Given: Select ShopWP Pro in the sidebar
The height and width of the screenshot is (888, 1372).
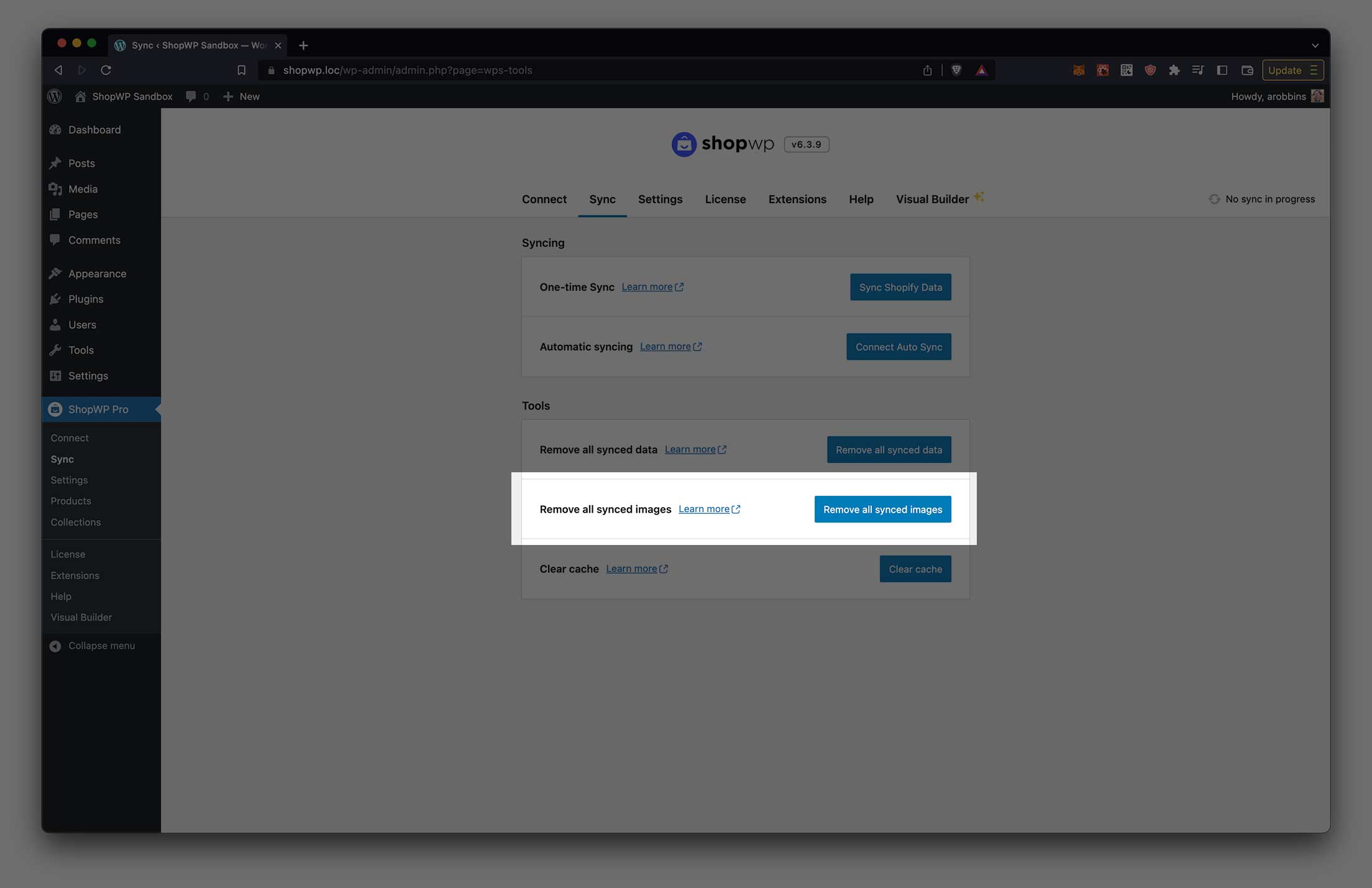Looking at the screenshot, I should 101,410.
